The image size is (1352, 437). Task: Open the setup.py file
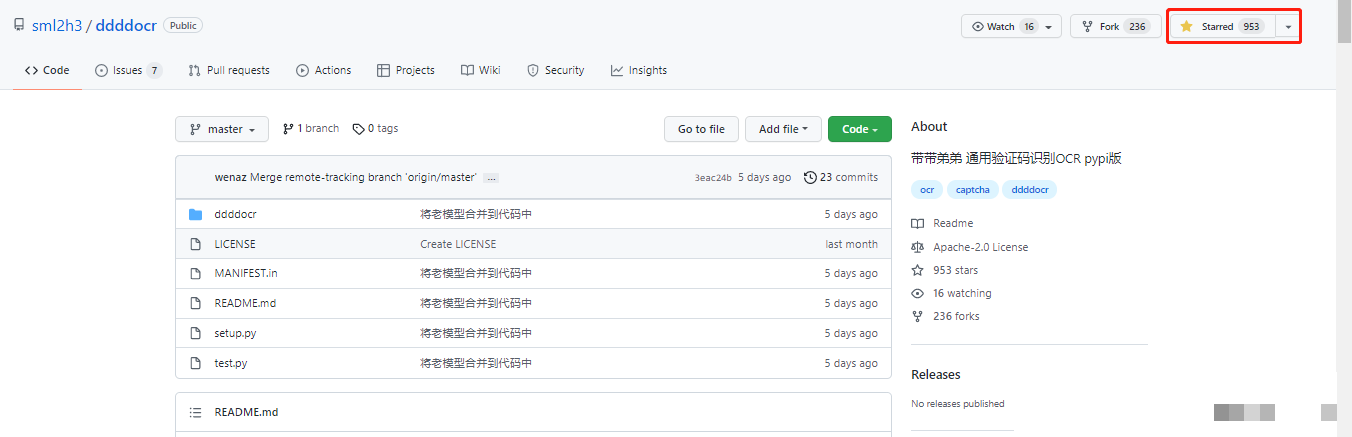pyautogui.click(x=235, y=333)
